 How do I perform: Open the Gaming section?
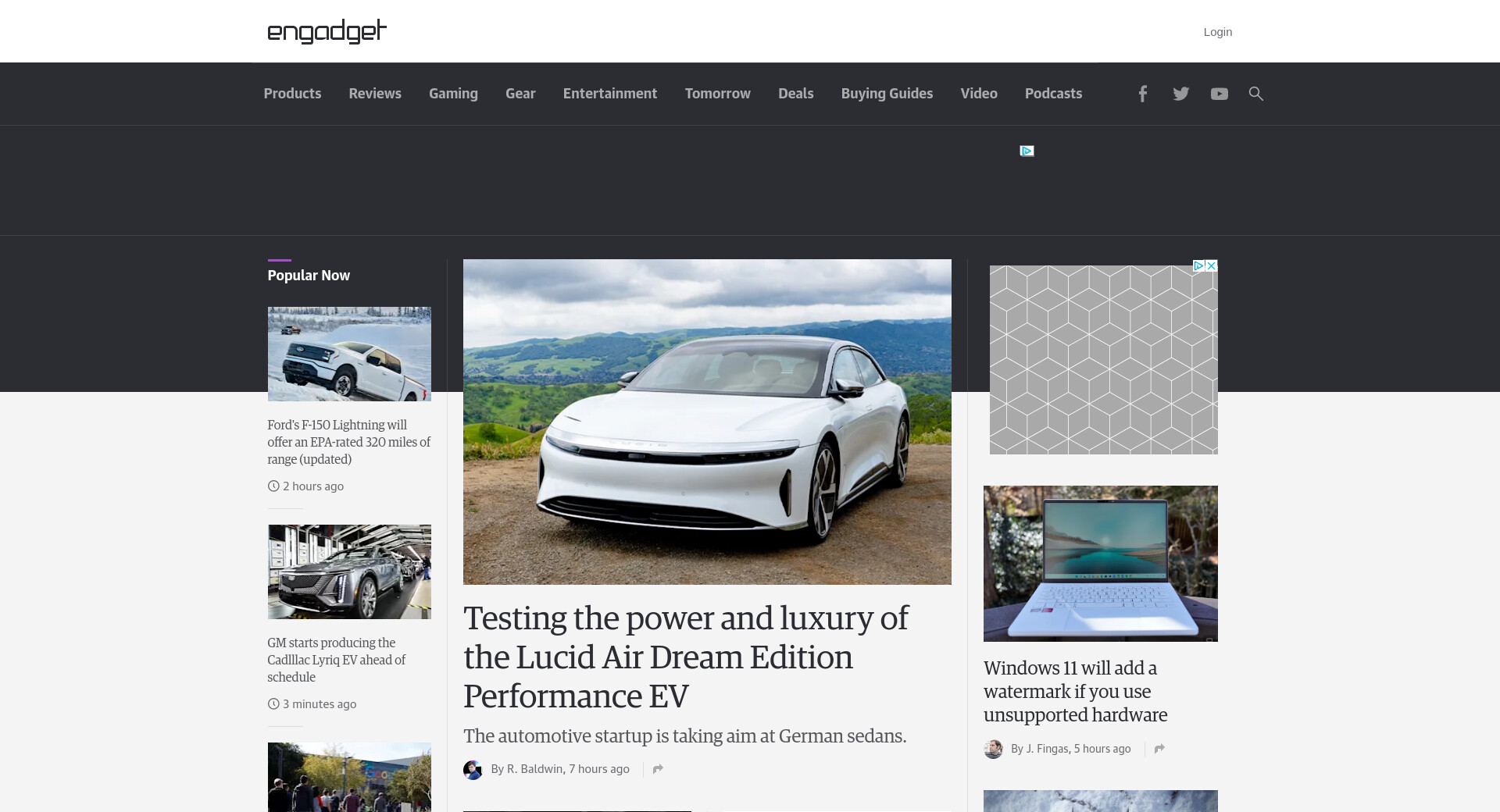pos(453,94)
